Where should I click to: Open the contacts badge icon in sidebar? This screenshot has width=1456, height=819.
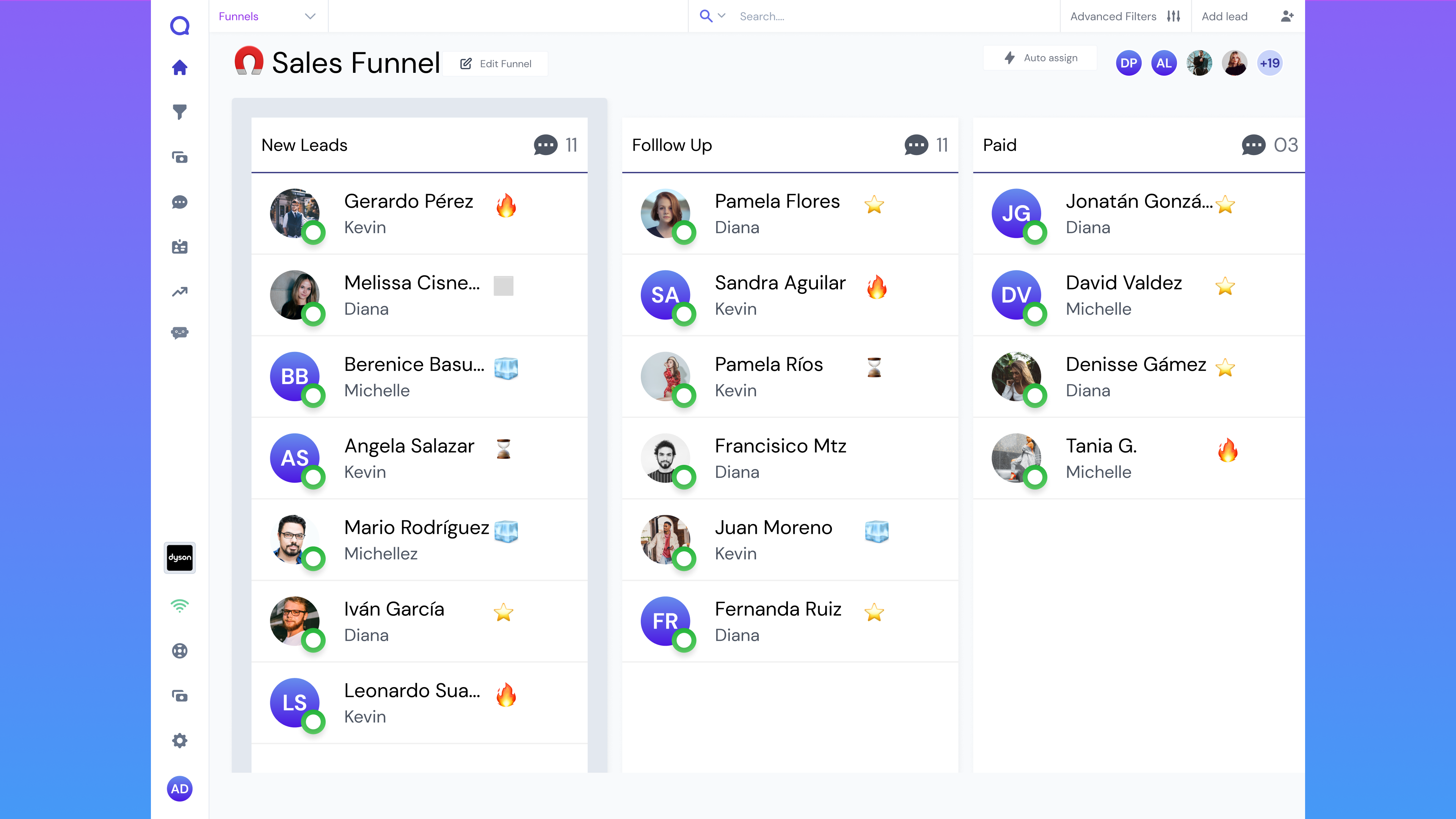(x=180, y=246)
